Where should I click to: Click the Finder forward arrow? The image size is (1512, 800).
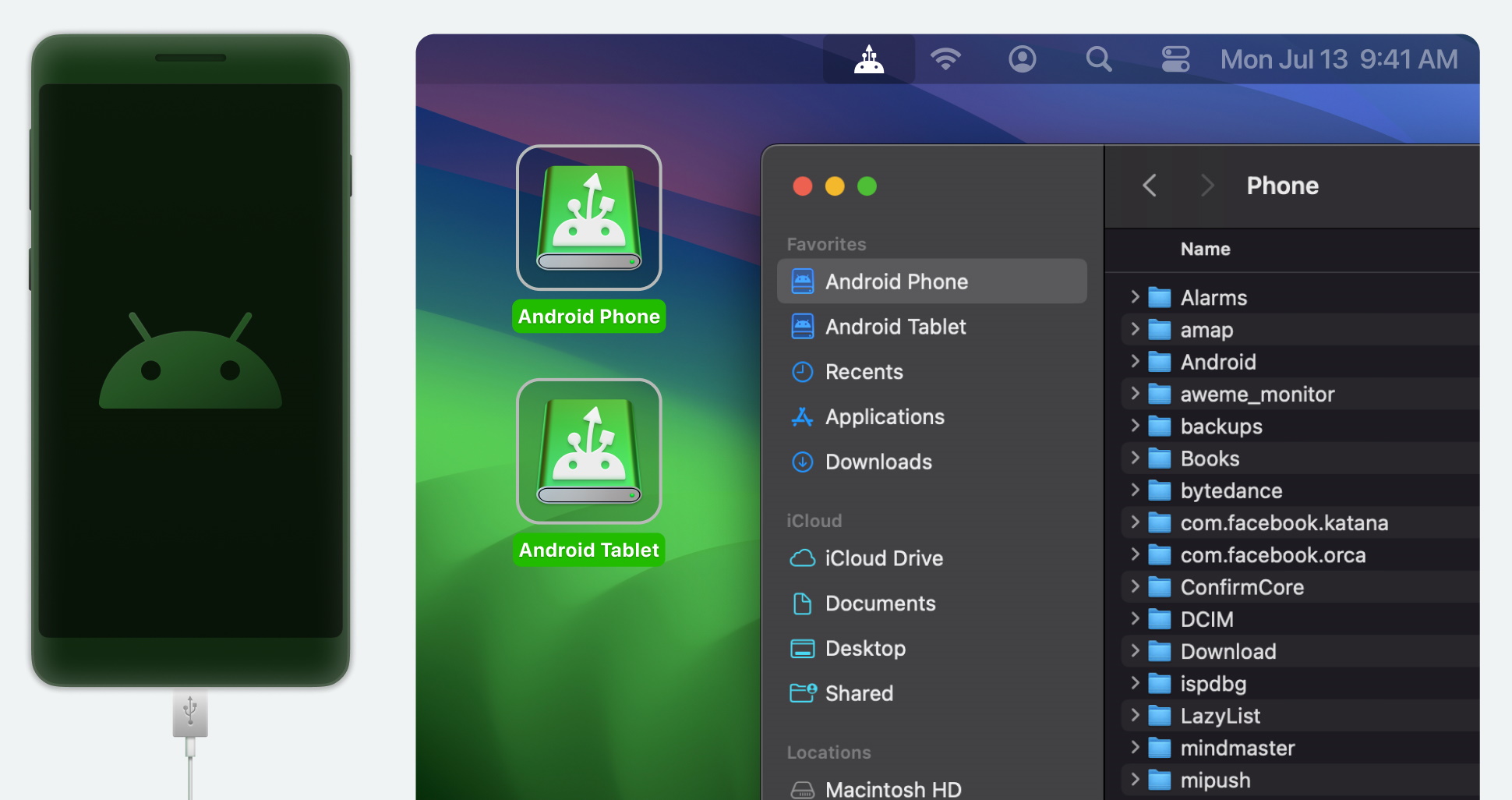(x=1206, y=186)
